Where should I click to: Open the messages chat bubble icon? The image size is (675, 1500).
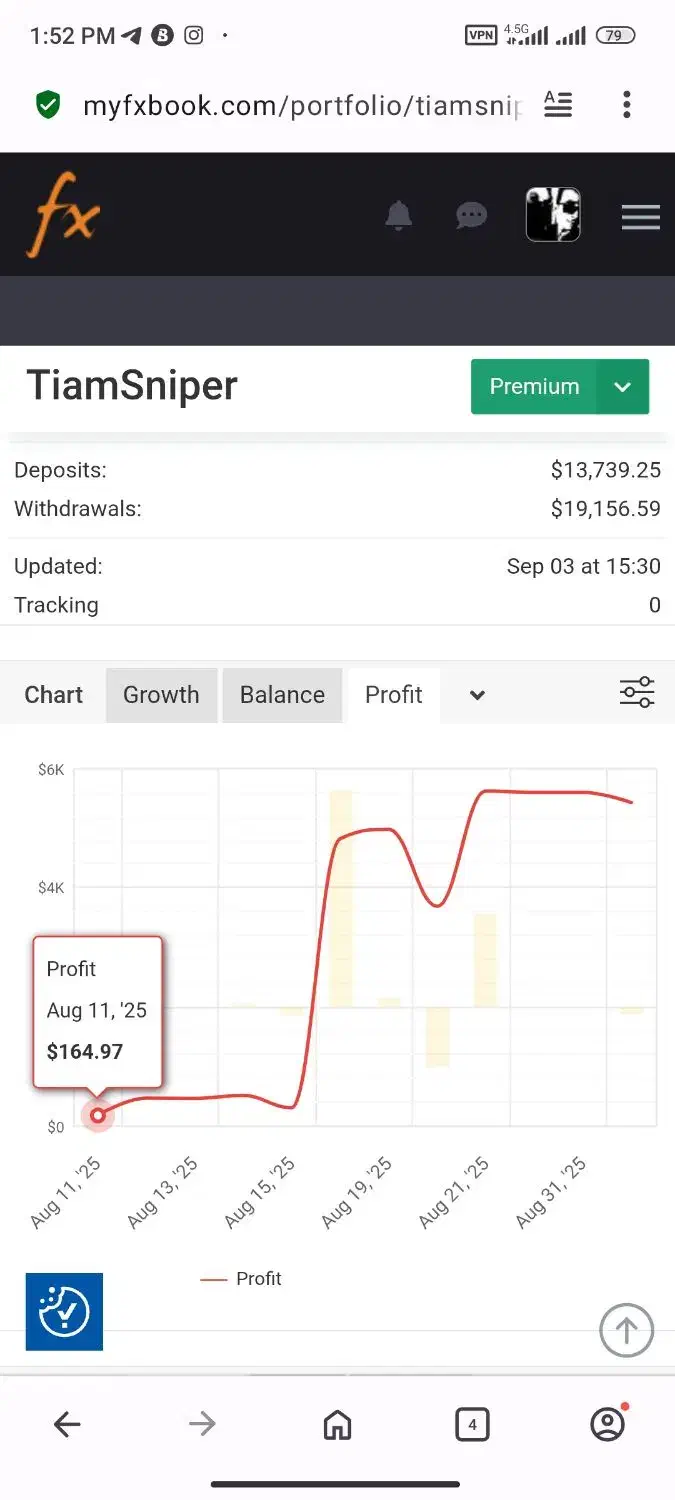[x=471, y=215]
